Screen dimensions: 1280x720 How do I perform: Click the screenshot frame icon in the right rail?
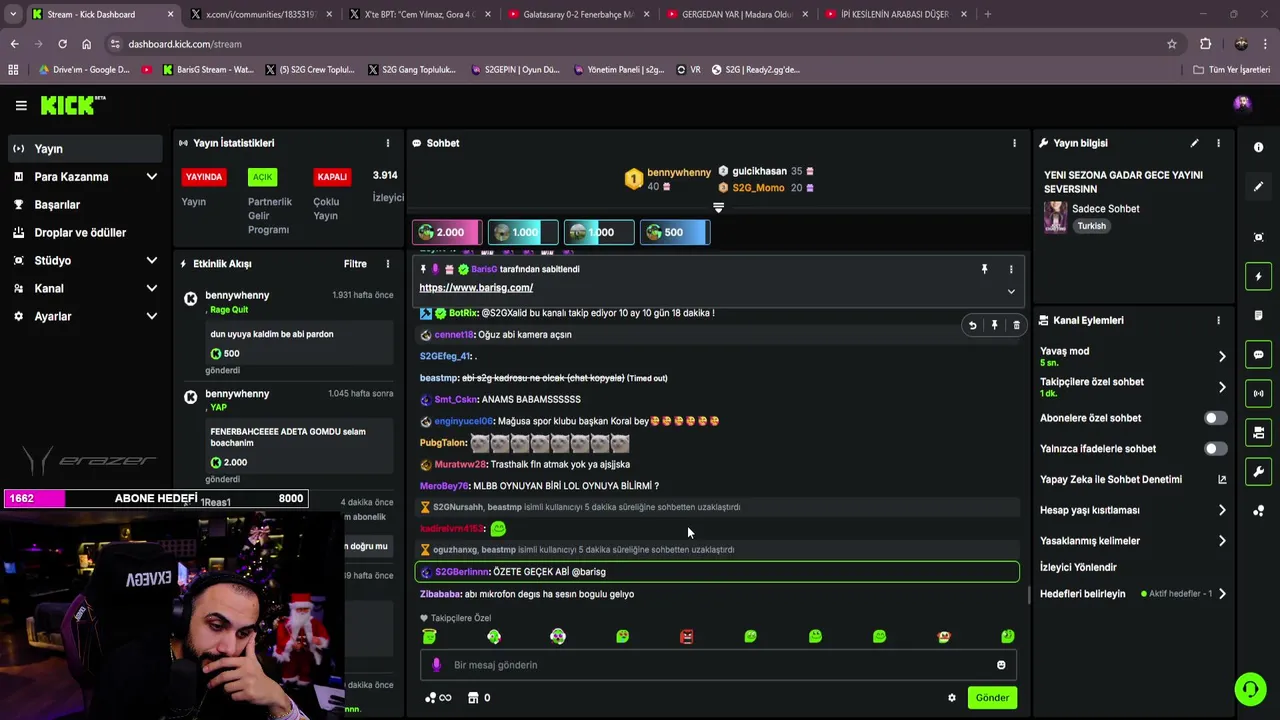1258,237
